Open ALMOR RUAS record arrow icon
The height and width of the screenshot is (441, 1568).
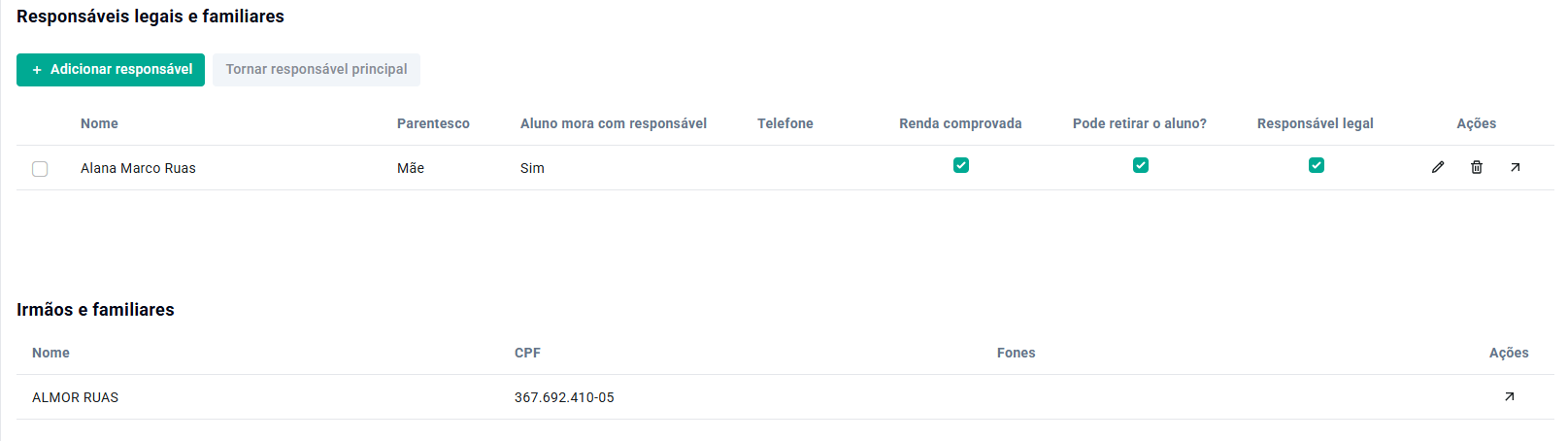[x=1510, y=396]
